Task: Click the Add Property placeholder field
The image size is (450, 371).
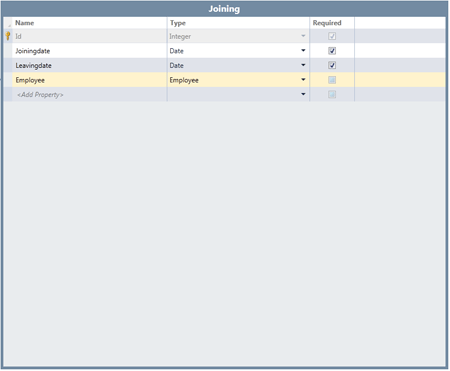Action: 89,95
